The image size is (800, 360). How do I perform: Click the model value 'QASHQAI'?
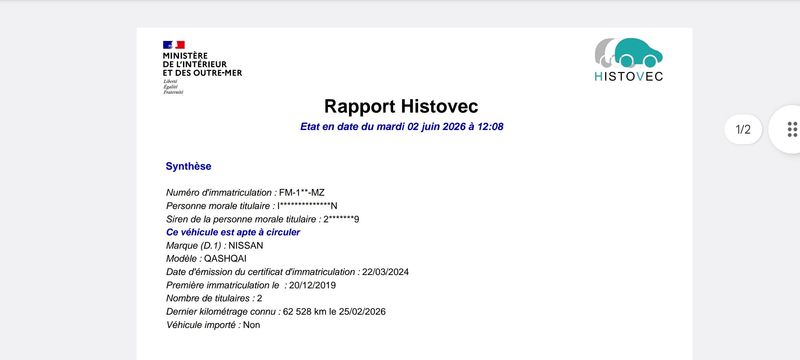tap(225, 259)
